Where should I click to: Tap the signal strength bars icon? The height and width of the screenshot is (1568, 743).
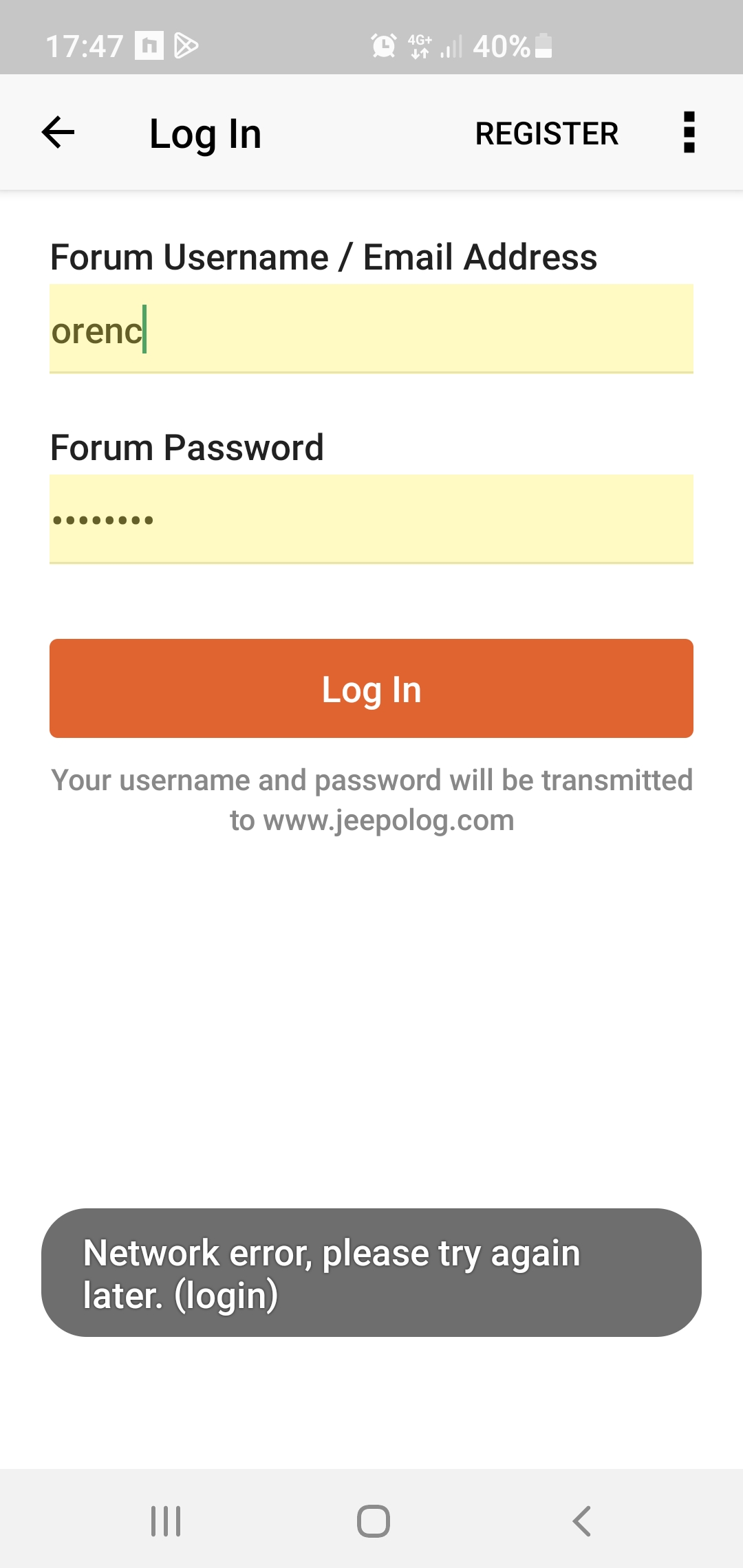451,47
